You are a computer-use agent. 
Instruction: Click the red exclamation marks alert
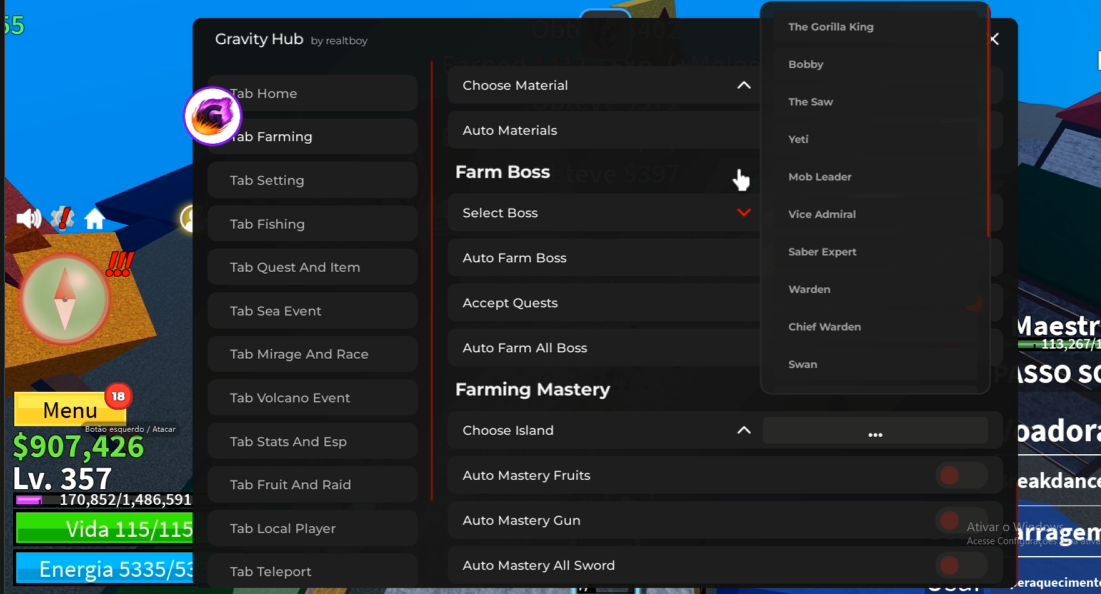(120, 264)
